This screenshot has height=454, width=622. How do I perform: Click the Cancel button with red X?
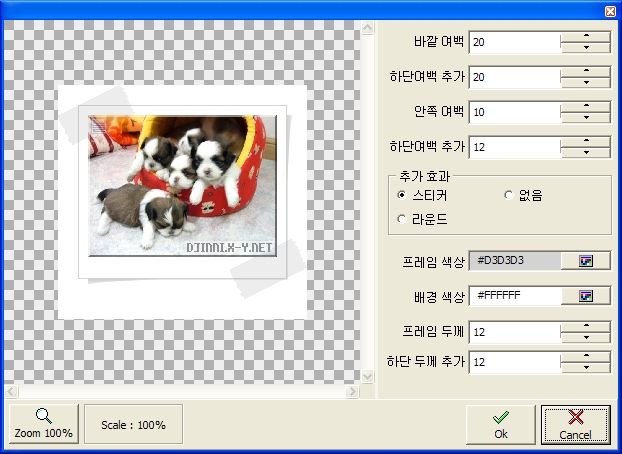coord(575,425)
